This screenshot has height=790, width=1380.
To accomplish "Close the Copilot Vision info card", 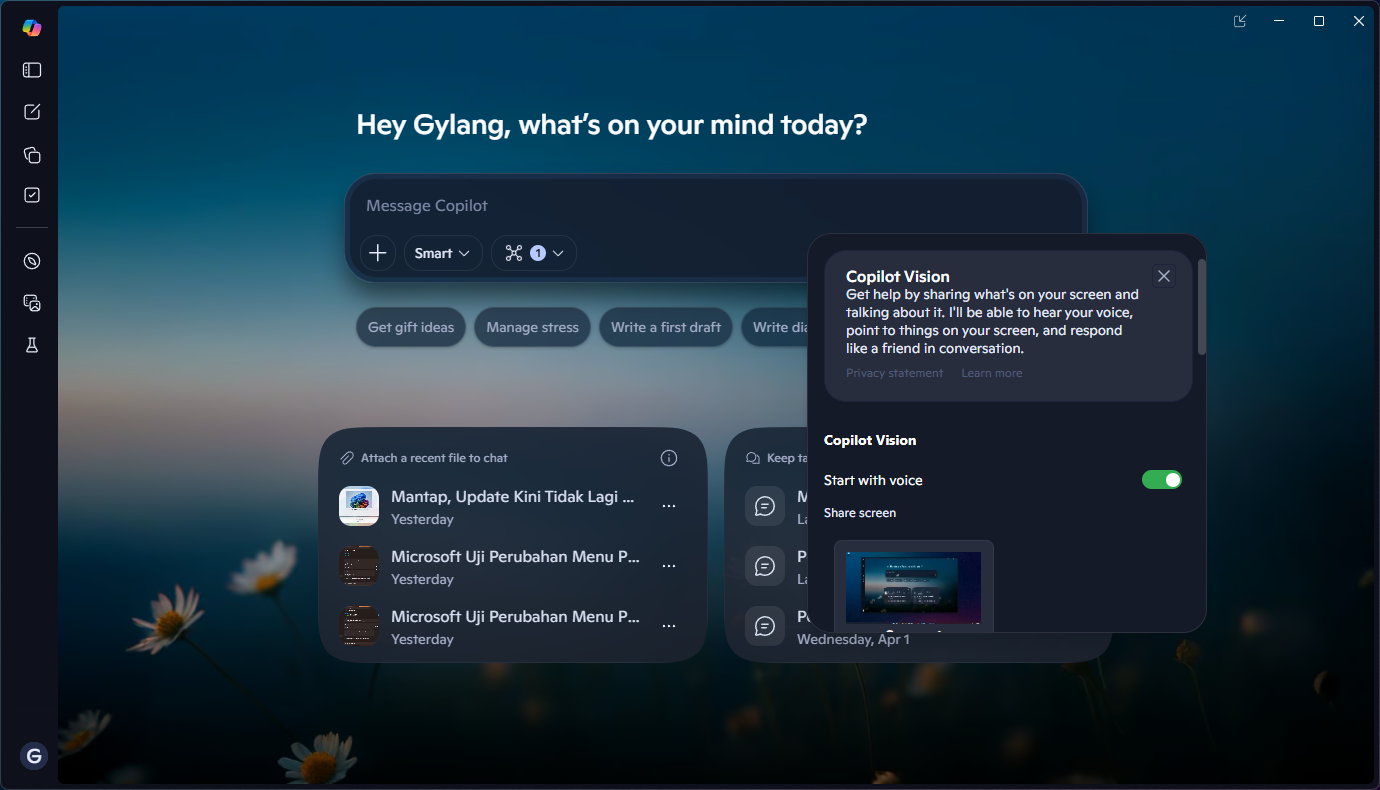I will point(1163,276).
